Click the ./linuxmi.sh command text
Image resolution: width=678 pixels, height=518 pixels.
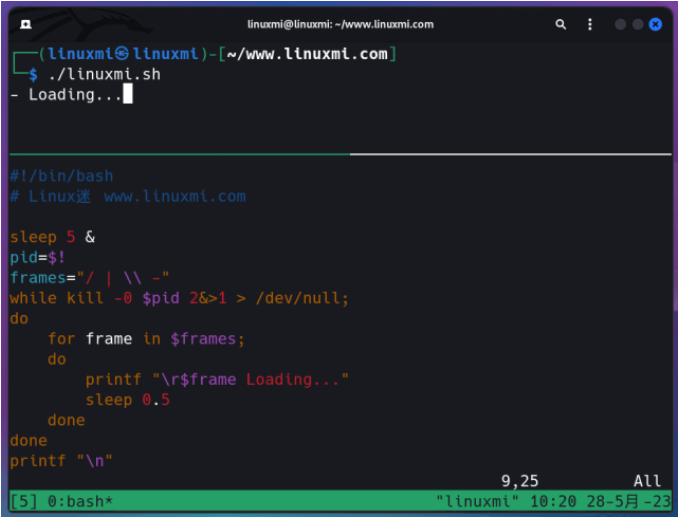(104, 74)
